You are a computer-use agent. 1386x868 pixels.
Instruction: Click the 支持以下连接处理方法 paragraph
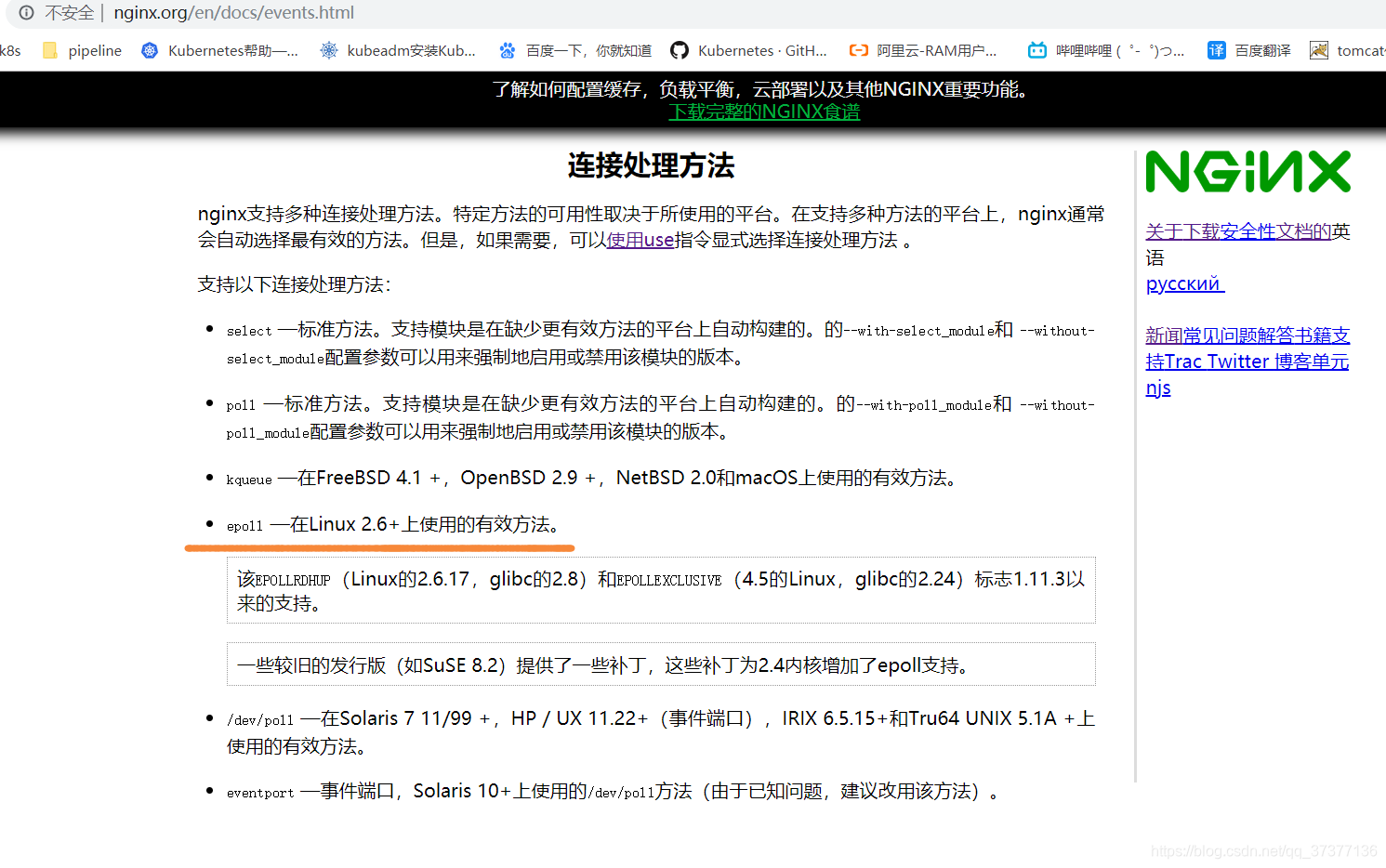(294, 284)
